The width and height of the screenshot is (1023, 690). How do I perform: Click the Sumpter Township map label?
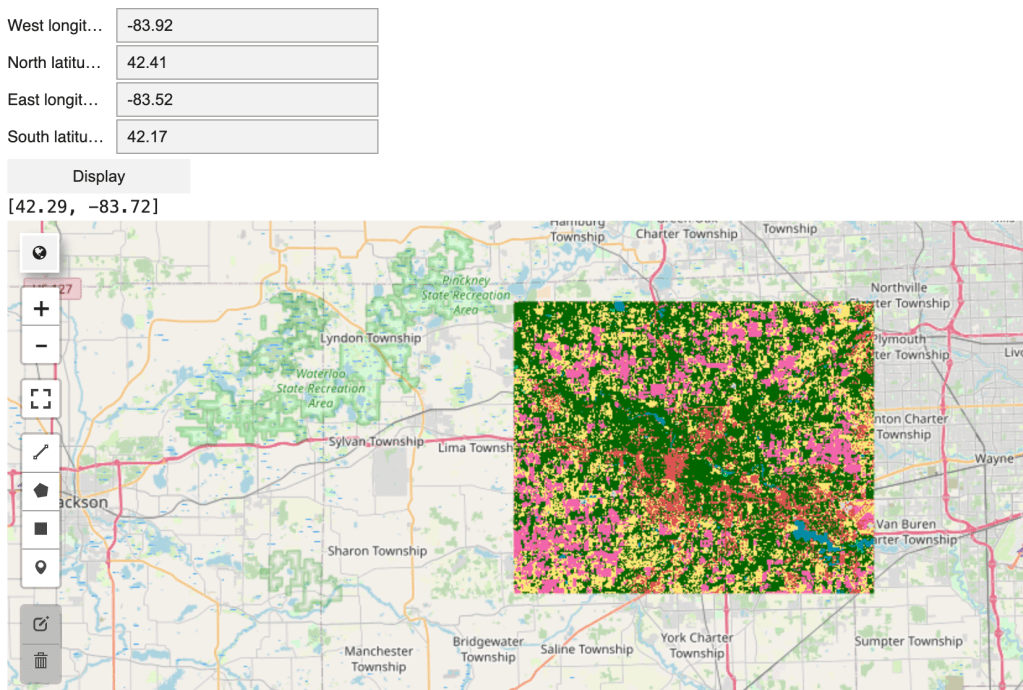coord(908,641)
